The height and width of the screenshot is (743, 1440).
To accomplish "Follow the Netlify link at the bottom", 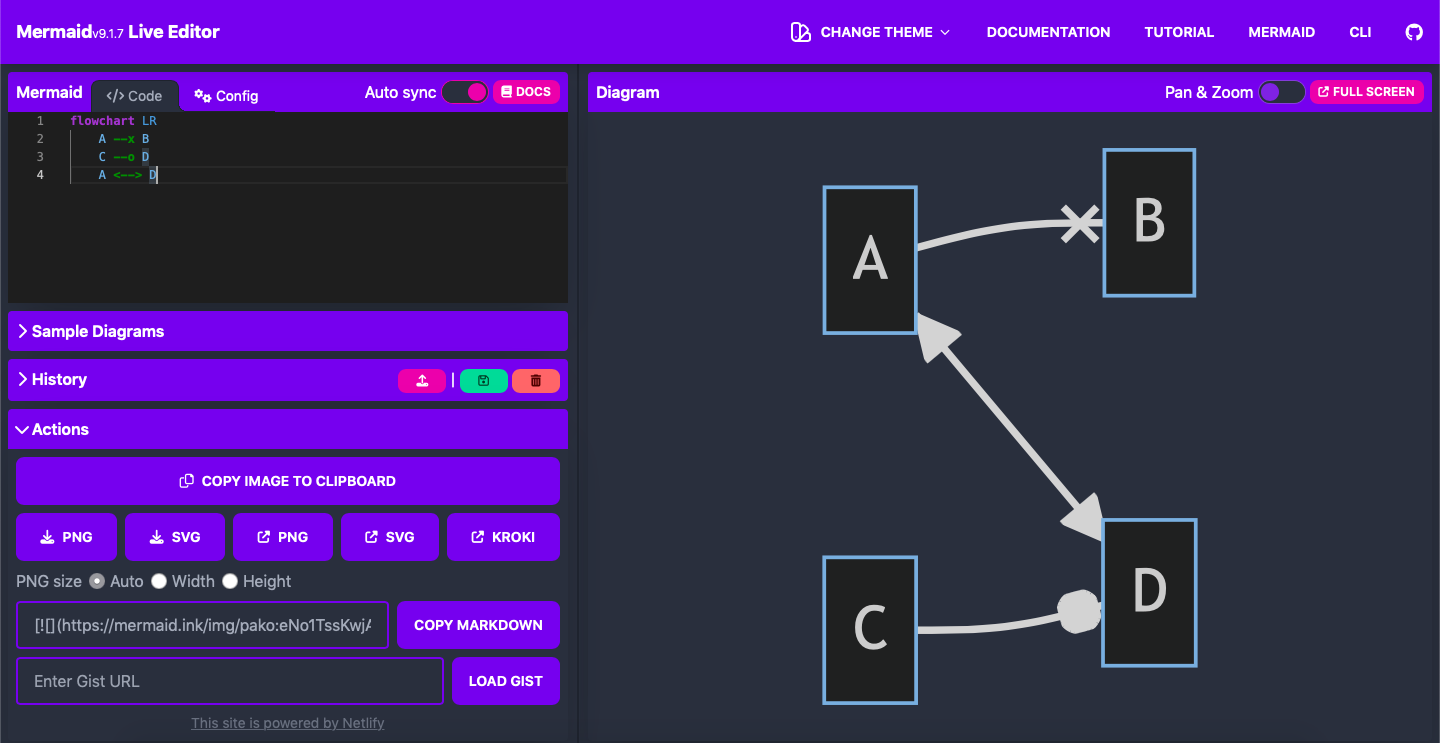I will (x=287, y=722).
